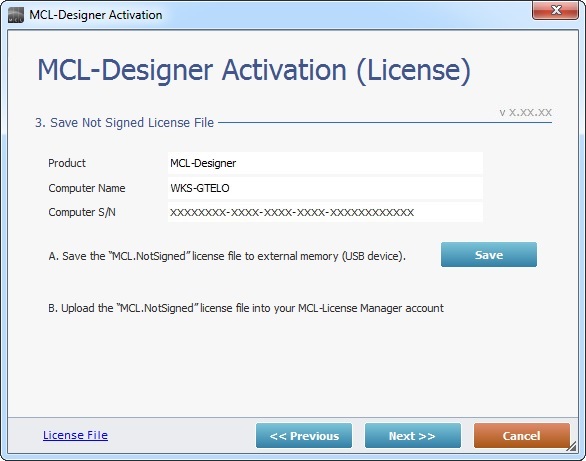Viewport: 586px width, 461px height.
Task: Proceed using the Next >> button
Action: click(x=413, y=436)
